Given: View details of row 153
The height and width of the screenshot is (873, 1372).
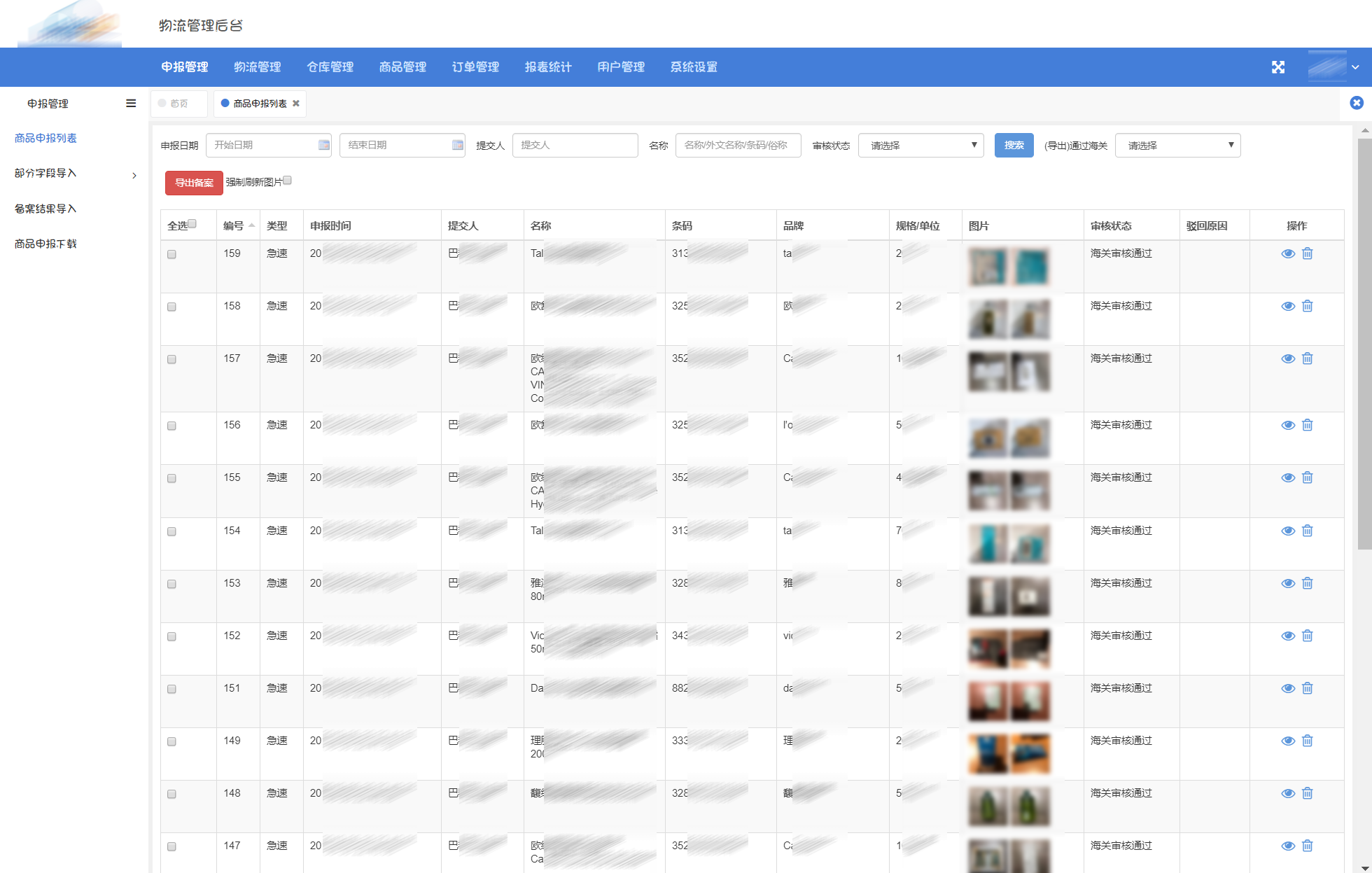Looking at the screenshot, I should [1287, 583].
